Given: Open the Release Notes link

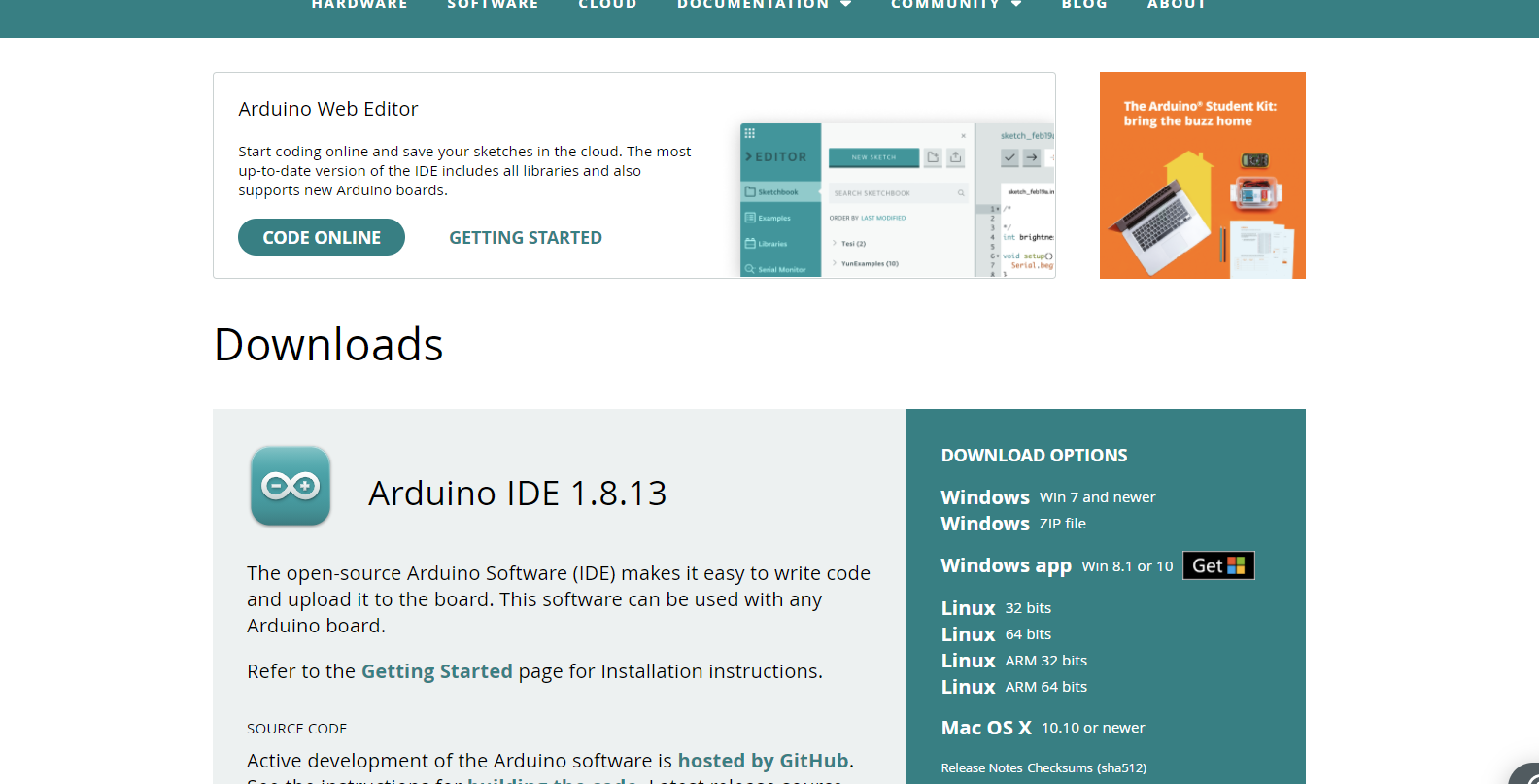Looking at the screenshot, I should click(981, 768).
